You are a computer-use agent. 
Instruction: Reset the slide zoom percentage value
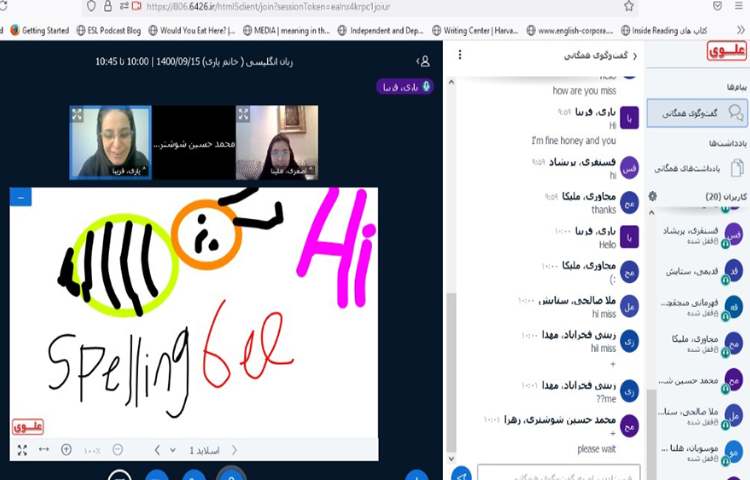[x=92, y=450]
